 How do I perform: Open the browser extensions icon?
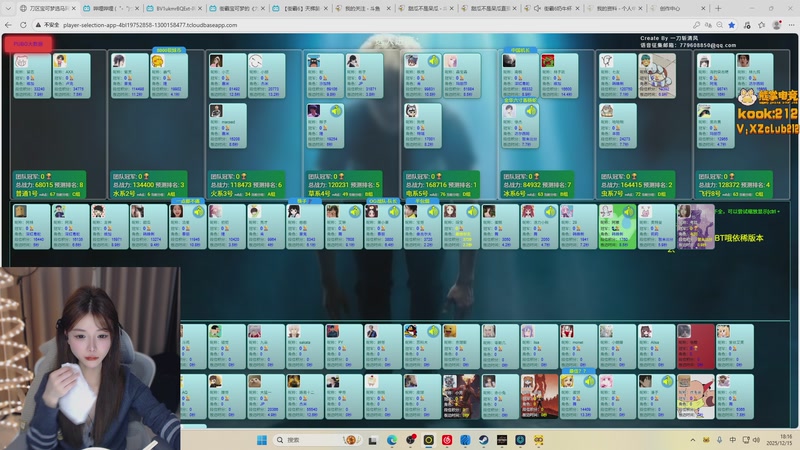pos(747,24)
